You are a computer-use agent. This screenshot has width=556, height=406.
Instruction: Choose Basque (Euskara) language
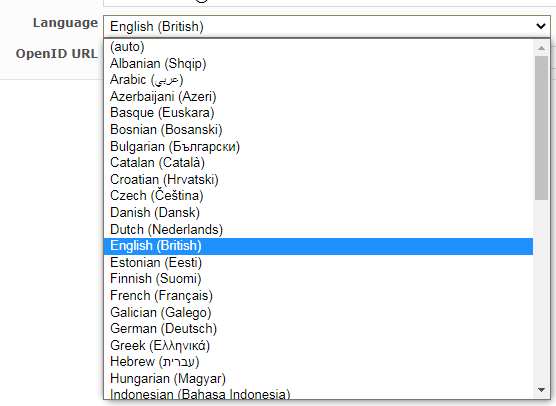coord(318,113)
